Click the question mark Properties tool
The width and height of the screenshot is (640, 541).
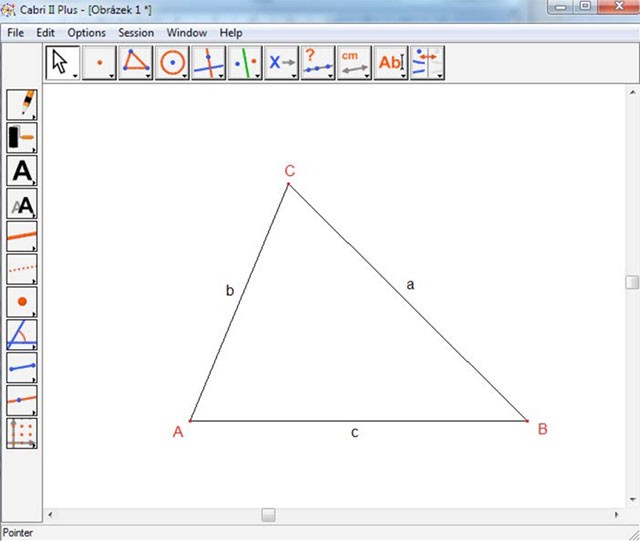pos(317,63)
